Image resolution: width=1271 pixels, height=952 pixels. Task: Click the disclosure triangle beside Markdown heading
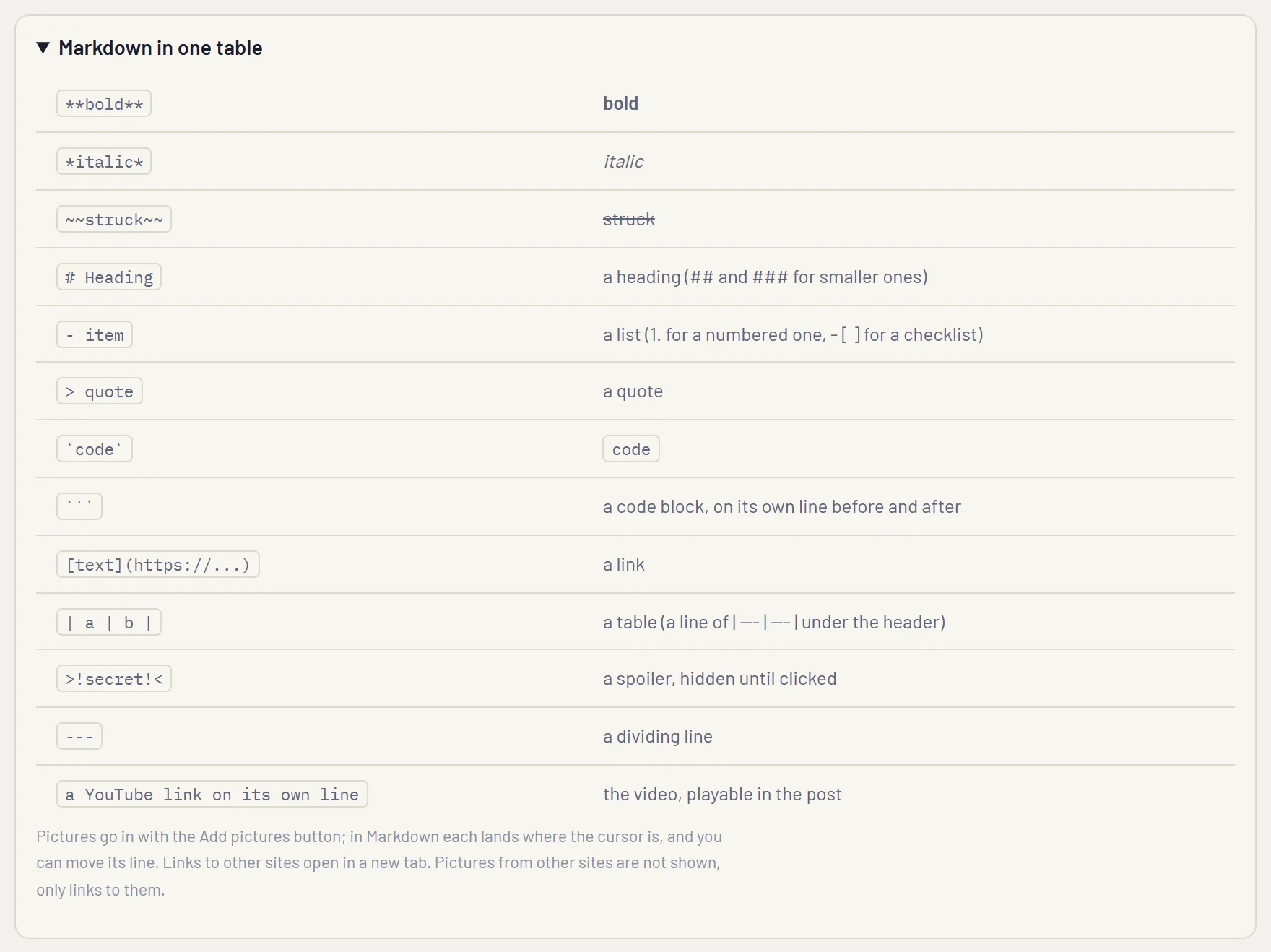pyautogui.click(x=43, y=48)
